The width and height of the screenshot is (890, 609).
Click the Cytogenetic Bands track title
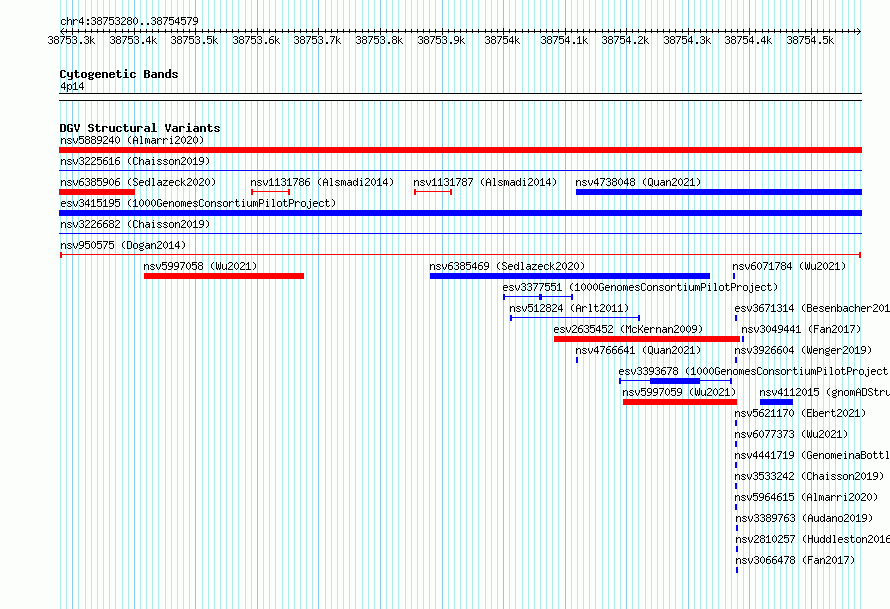tap(119, 74)
